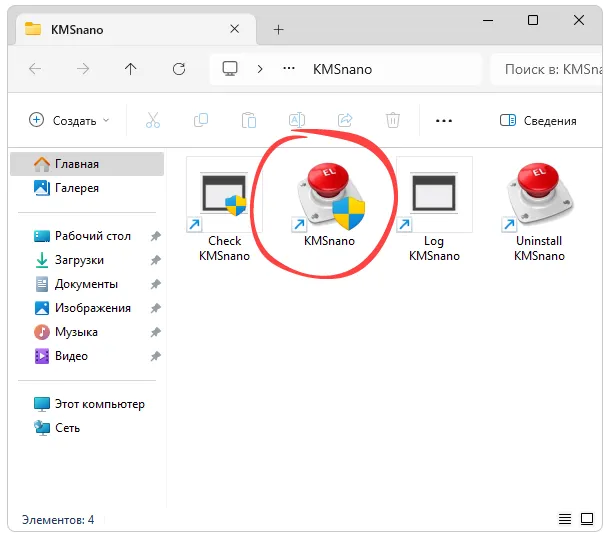607x538 pixels.
Task: Open Галерея in the sidebar
Action: click(x=87, y=188)
